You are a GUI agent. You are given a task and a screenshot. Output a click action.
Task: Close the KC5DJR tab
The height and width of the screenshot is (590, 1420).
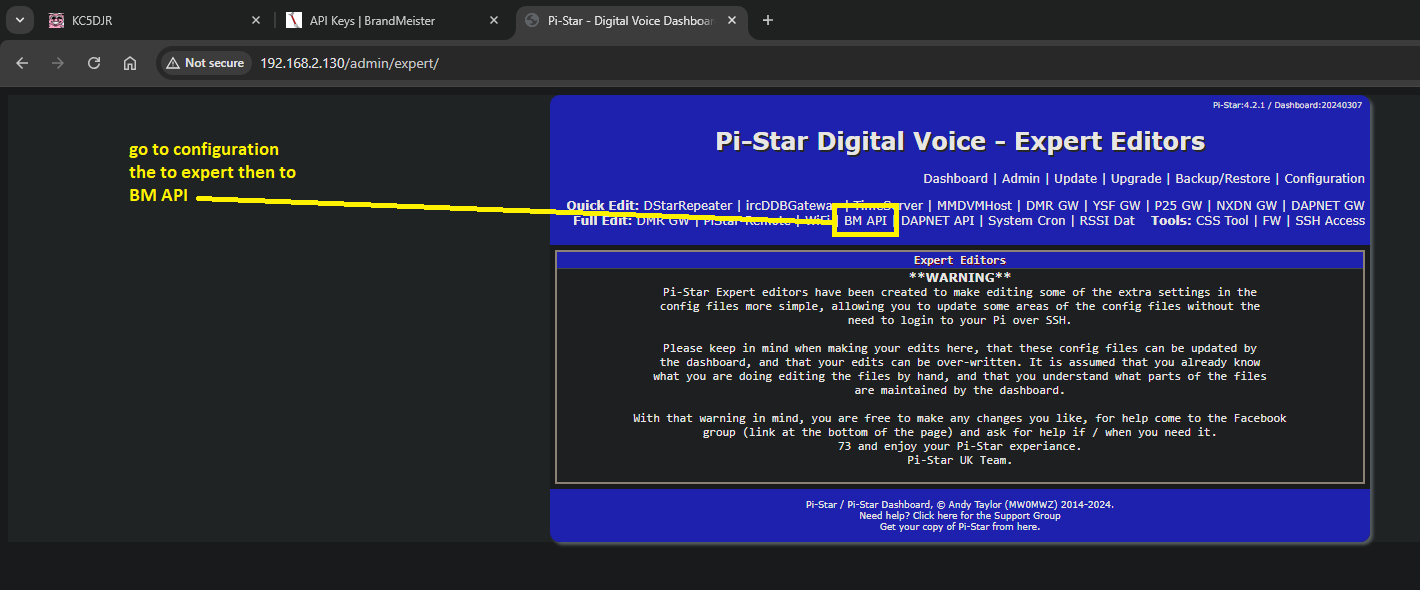[256, 20]
